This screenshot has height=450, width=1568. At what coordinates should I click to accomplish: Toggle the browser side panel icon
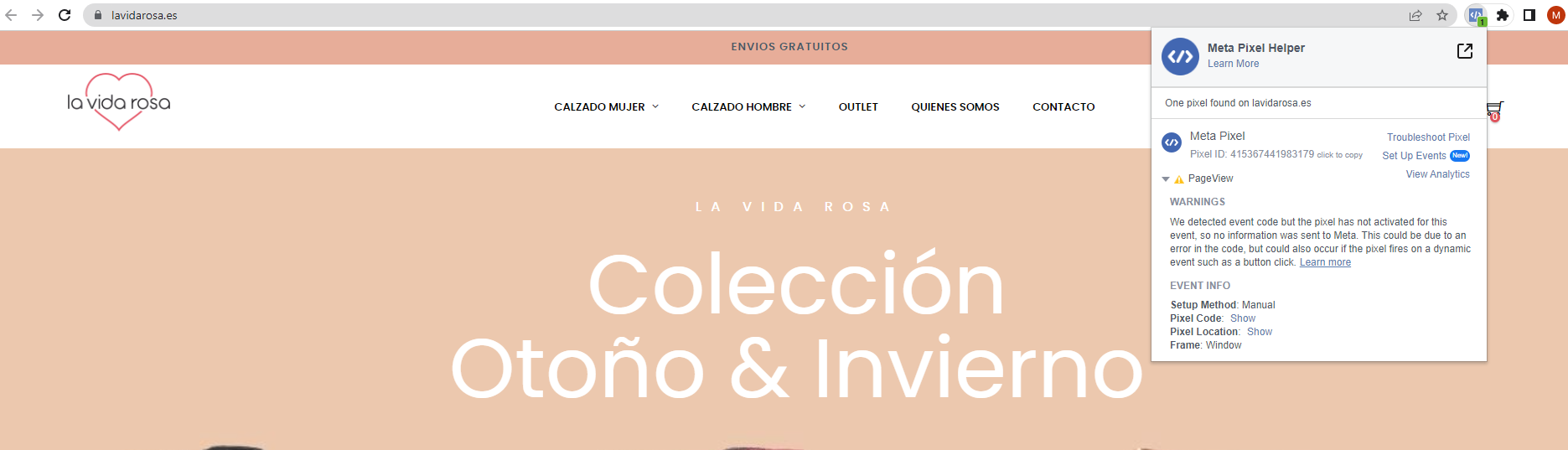coord(1529,15)
